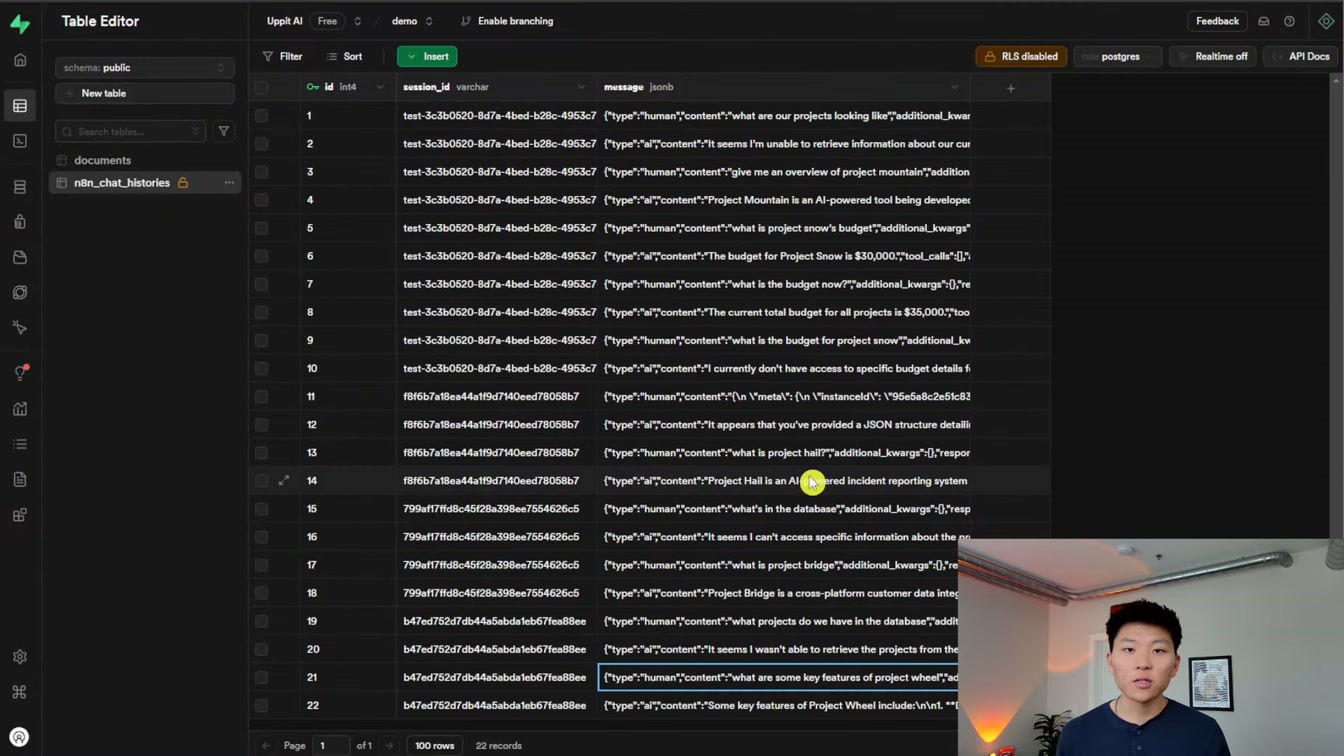This screenshot has width=1344, height=756.
Task: Click session_id cell in row 15
Action: [497, 509]
